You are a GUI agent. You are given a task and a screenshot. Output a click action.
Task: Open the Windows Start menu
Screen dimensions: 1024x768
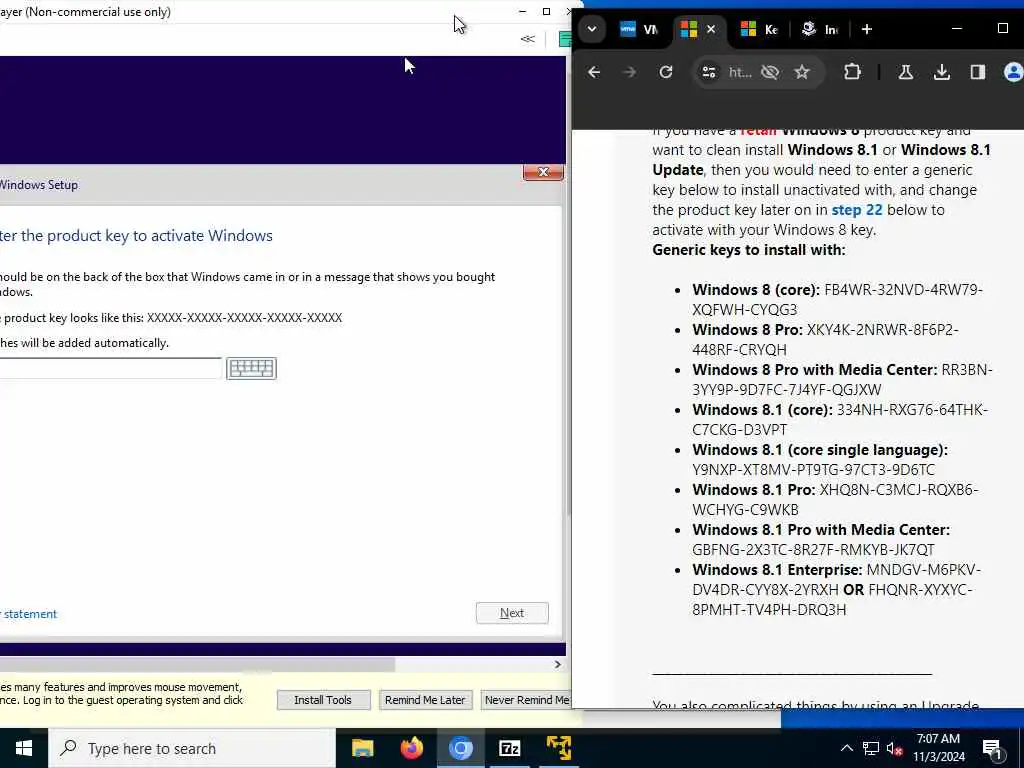[x=24, y=748]
